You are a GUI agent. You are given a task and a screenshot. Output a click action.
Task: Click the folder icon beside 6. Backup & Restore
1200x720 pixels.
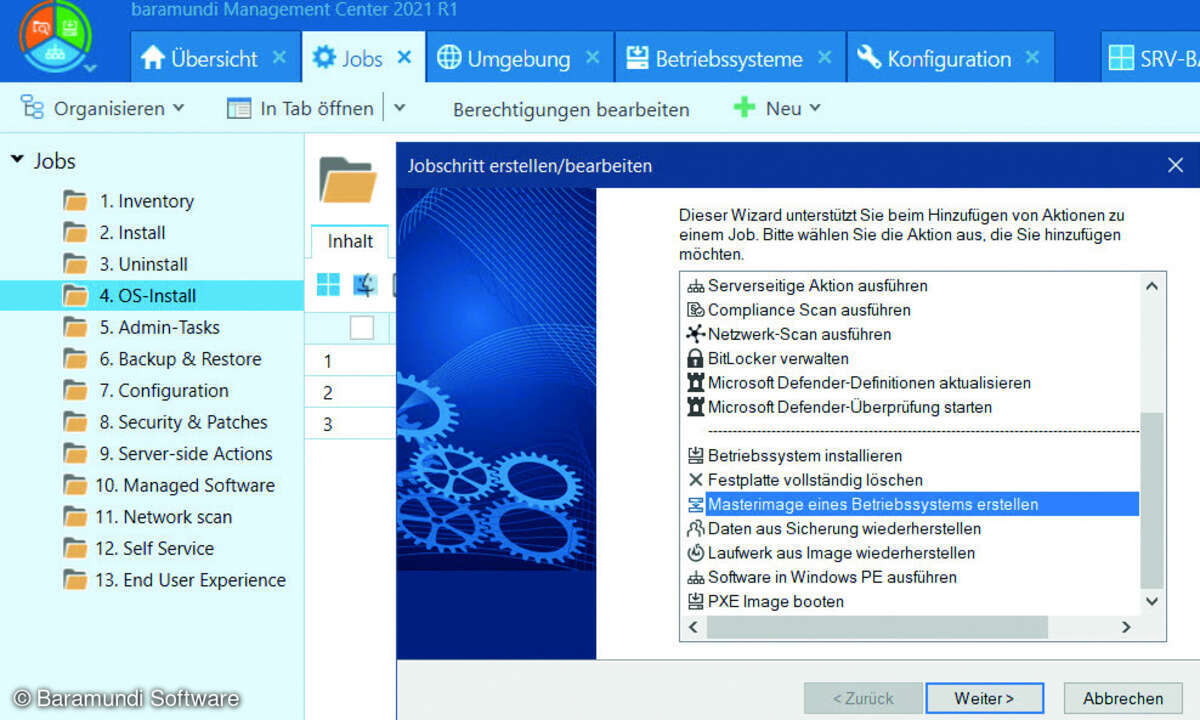pos(75,359)
